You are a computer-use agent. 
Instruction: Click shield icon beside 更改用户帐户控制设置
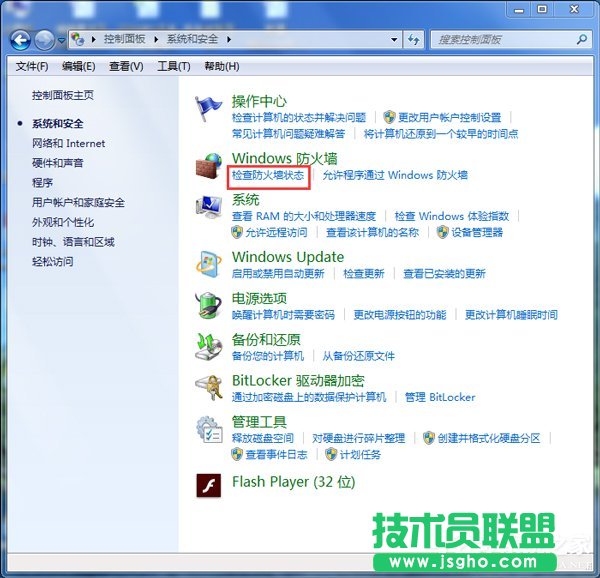(x=389, y=117)
